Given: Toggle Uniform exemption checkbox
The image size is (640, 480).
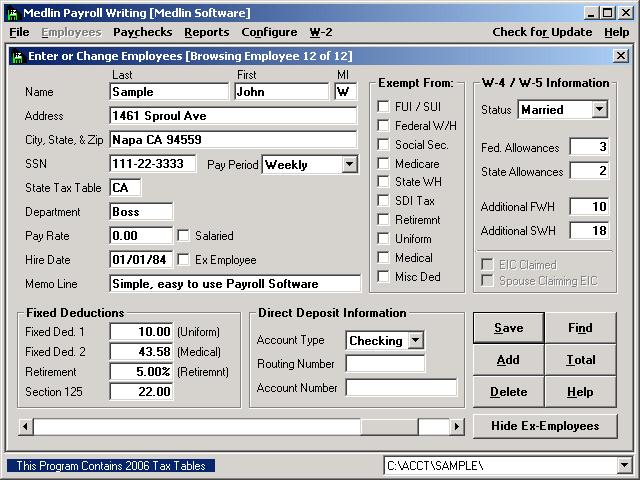Looking at the screenshot, I should point(383,238).
